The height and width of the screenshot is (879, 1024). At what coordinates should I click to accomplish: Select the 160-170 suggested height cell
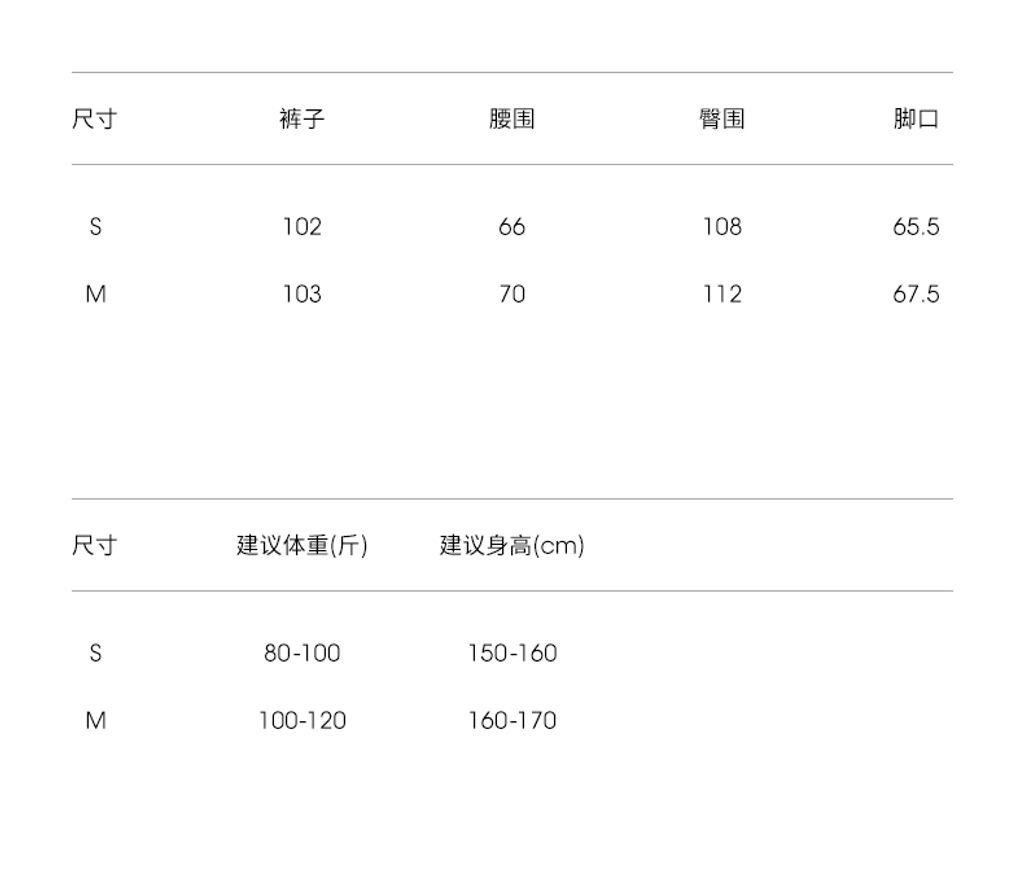pos(512,720)
